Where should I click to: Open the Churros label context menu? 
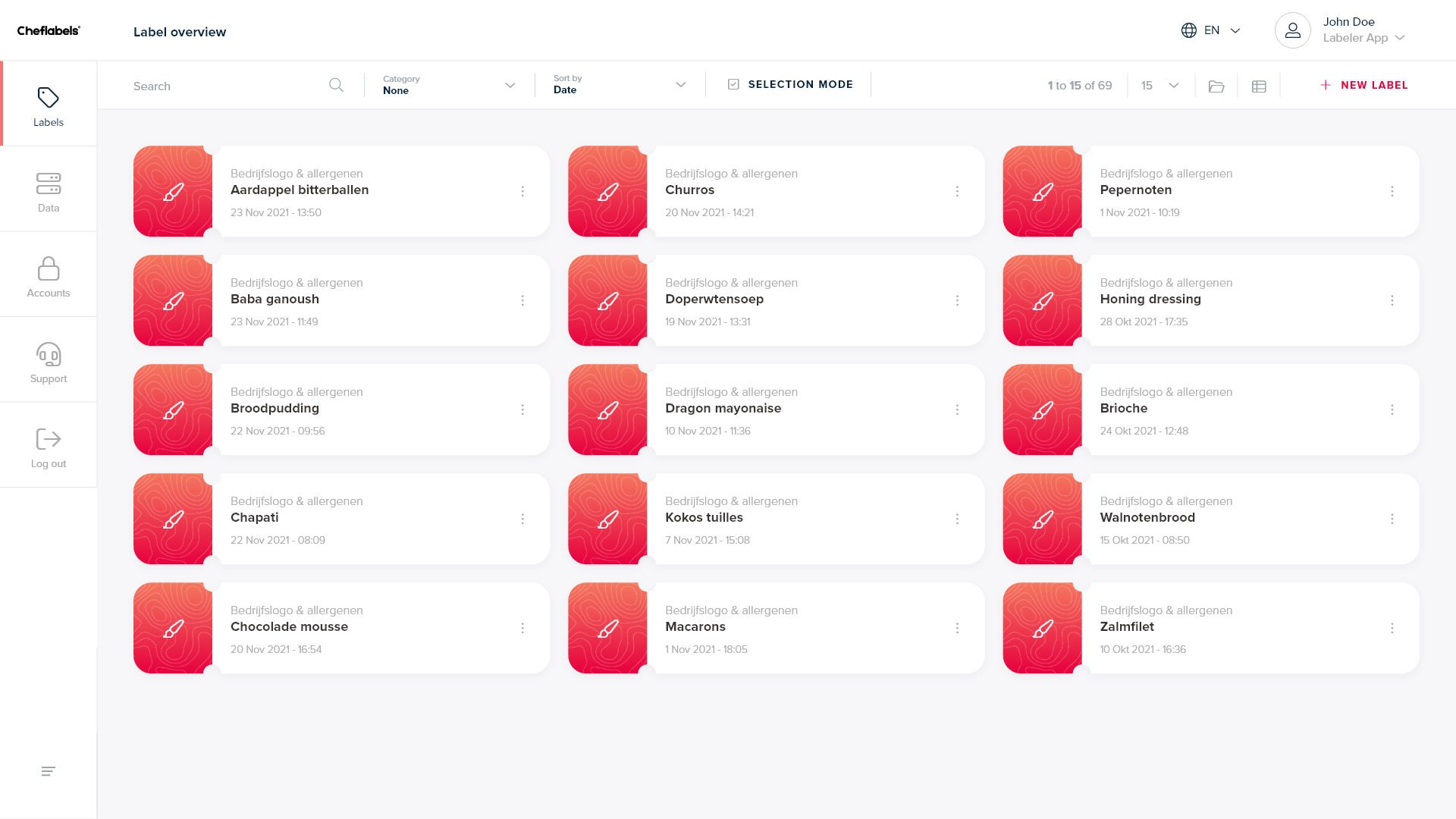pyautogui.click(x=956, y=191)
